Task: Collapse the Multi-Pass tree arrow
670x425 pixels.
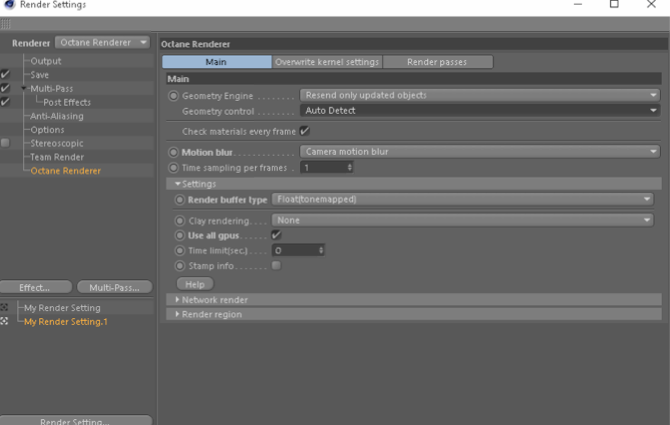Action: [x=24, y=88]
